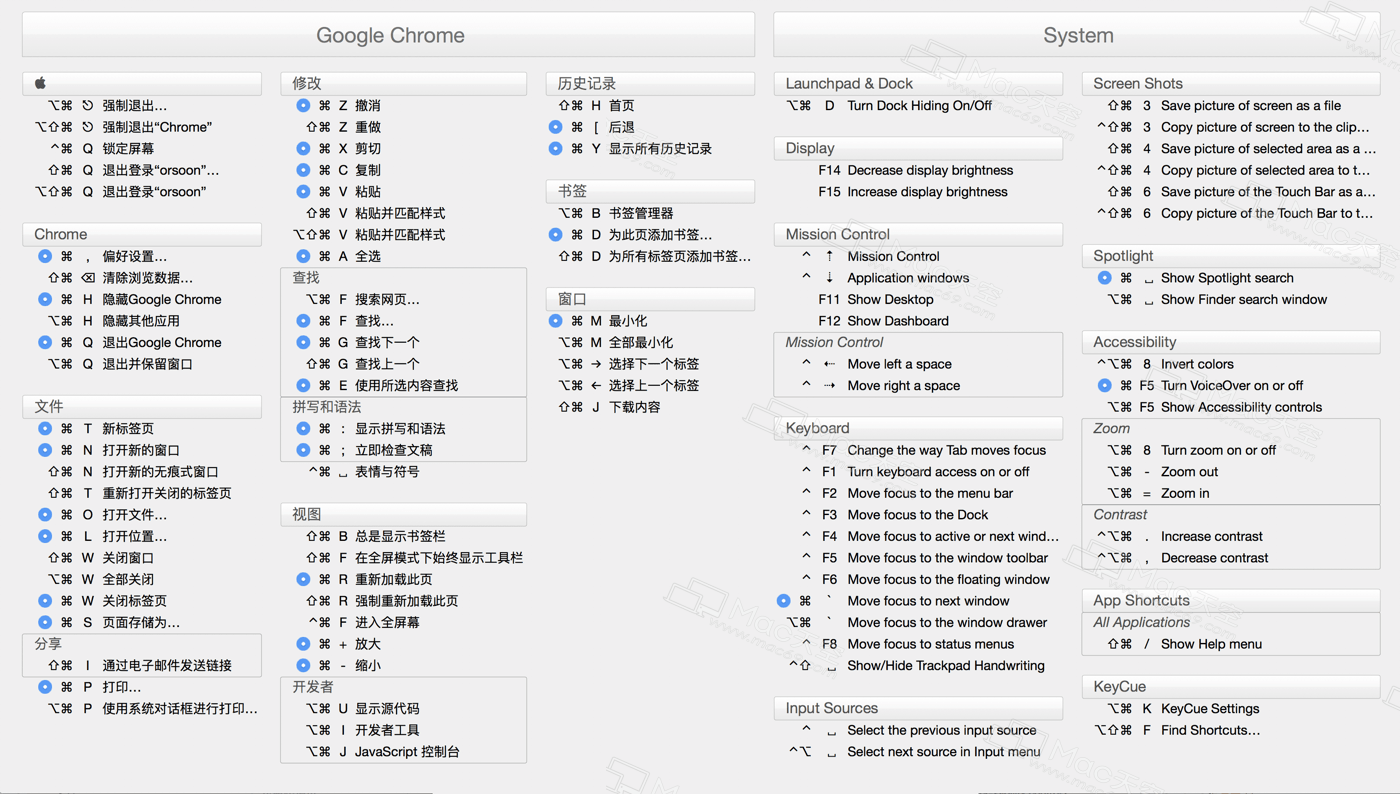Screen dimensions: 1400x794
Task: Select Show/Hide Trackpad Handwriting row
Action: (x=918, y=665)
